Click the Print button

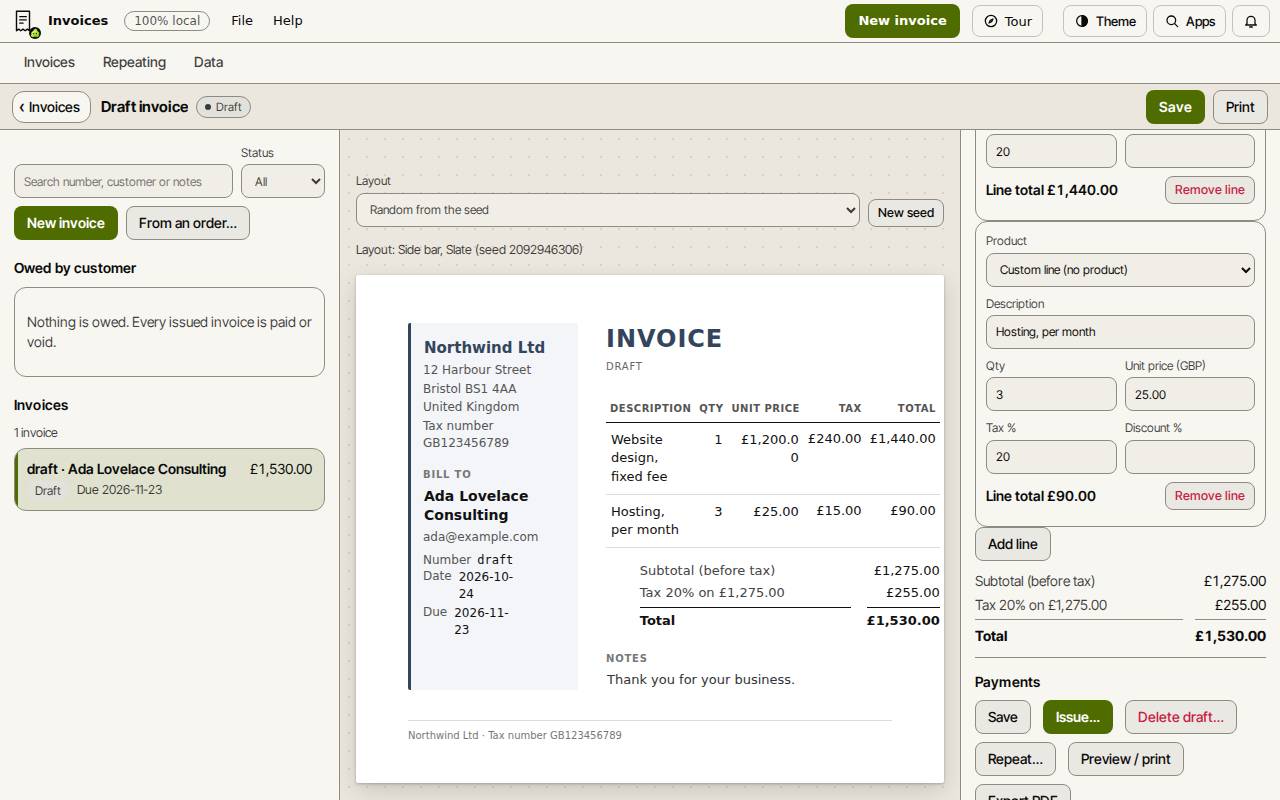point(1240,107)
